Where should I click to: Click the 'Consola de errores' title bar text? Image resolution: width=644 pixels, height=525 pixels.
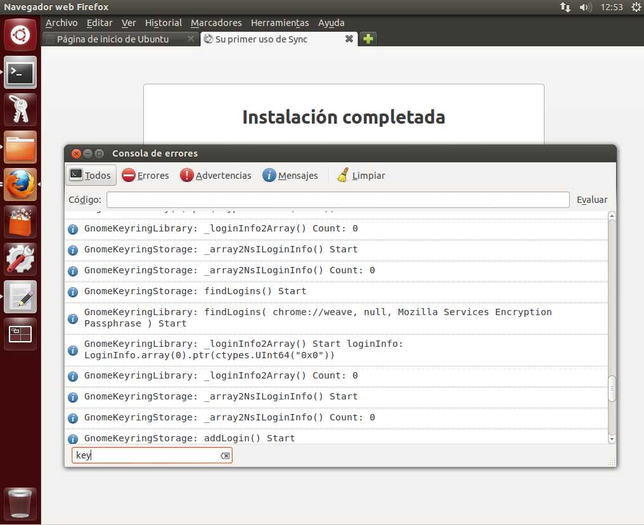click(155, 154)
